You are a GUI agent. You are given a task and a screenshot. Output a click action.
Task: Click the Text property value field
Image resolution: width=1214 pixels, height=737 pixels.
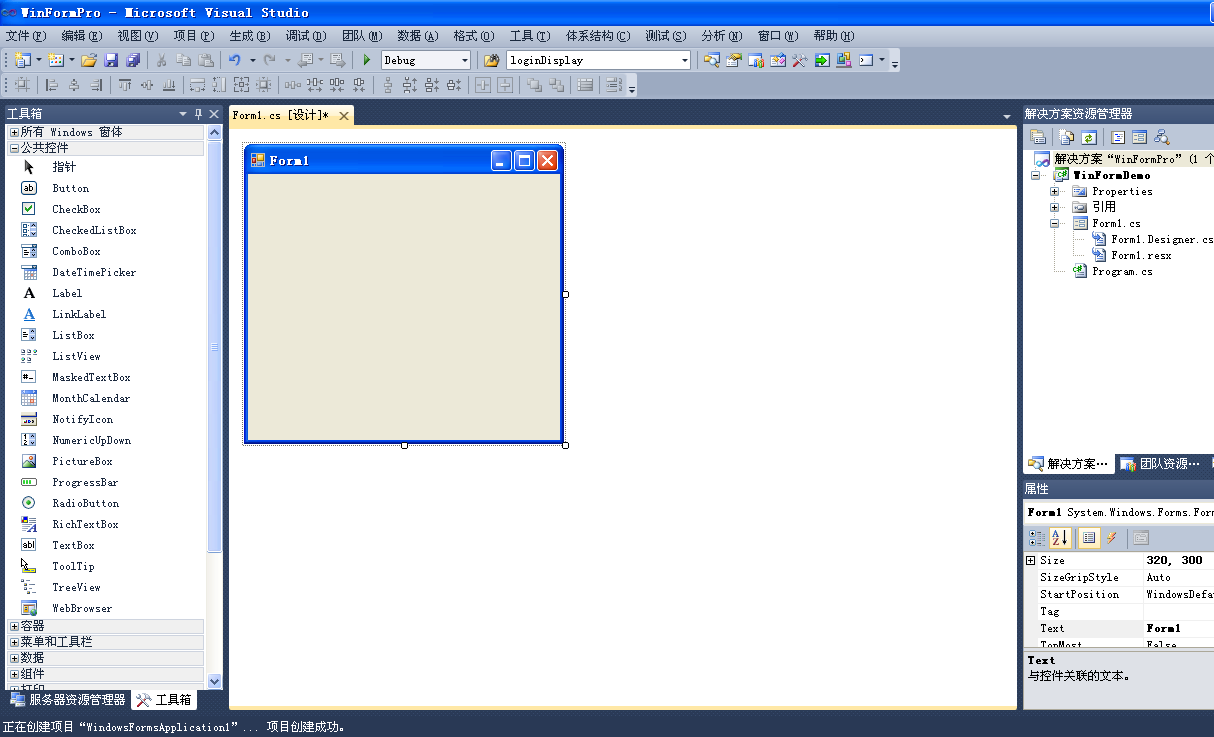coord(1176,628)
